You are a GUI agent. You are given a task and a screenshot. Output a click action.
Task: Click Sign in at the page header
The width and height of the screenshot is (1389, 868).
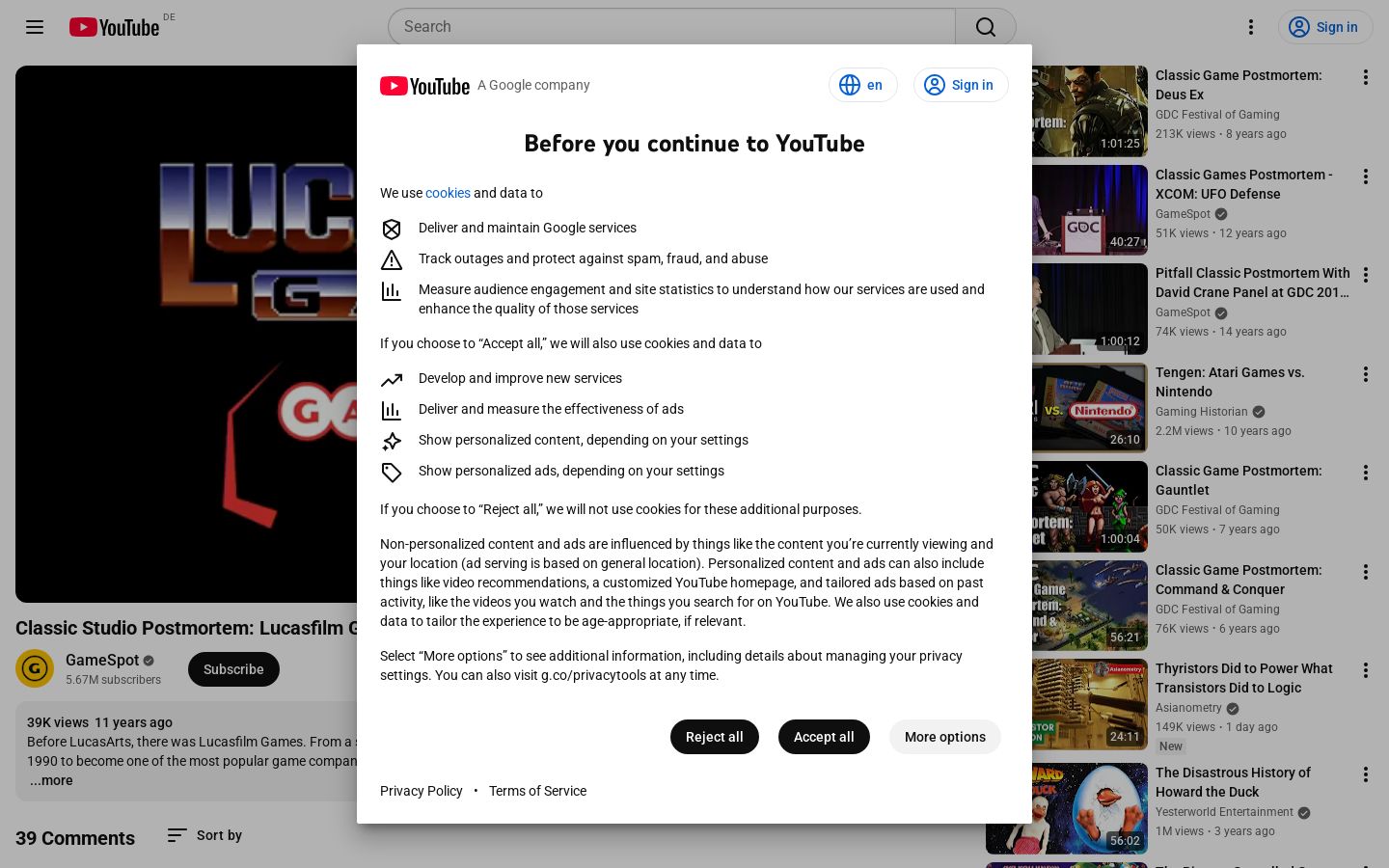point(1325,27)
